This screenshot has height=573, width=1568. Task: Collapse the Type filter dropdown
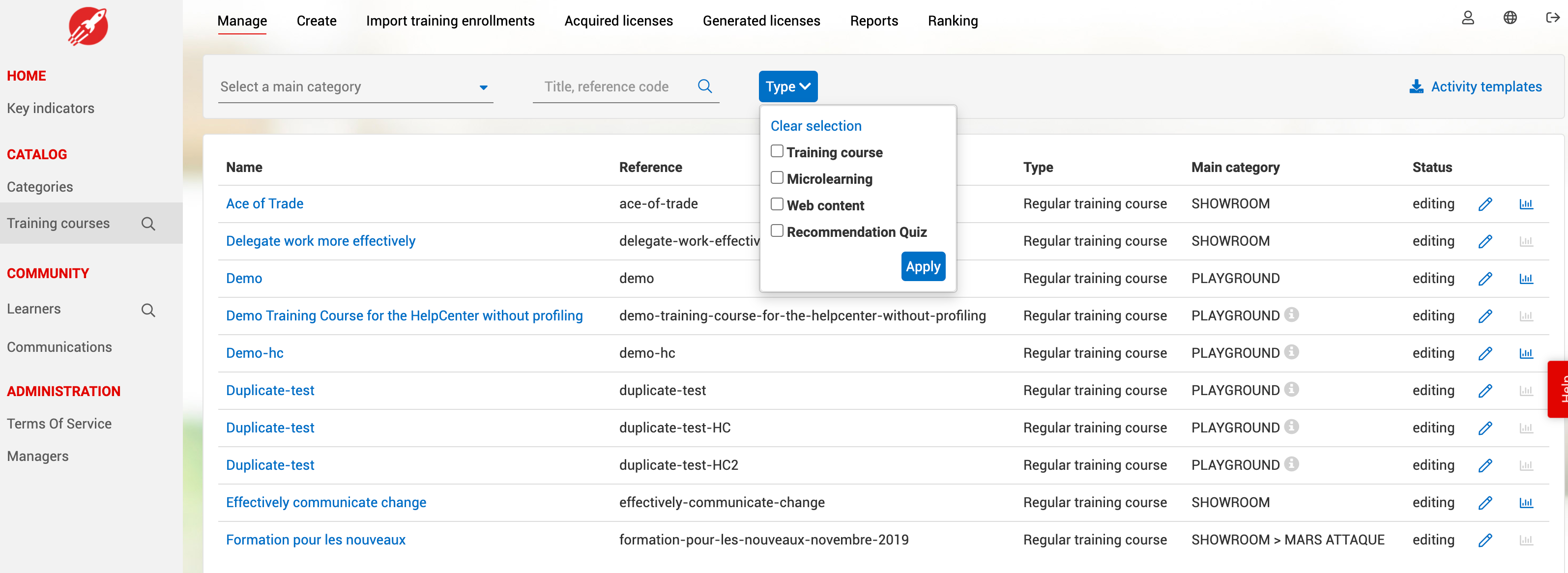pos(787,86)
